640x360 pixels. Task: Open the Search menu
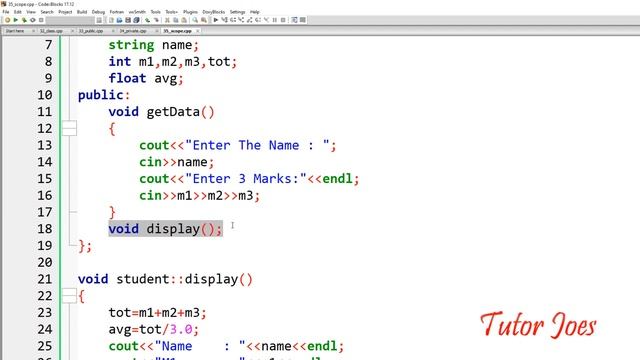[47, 12]
